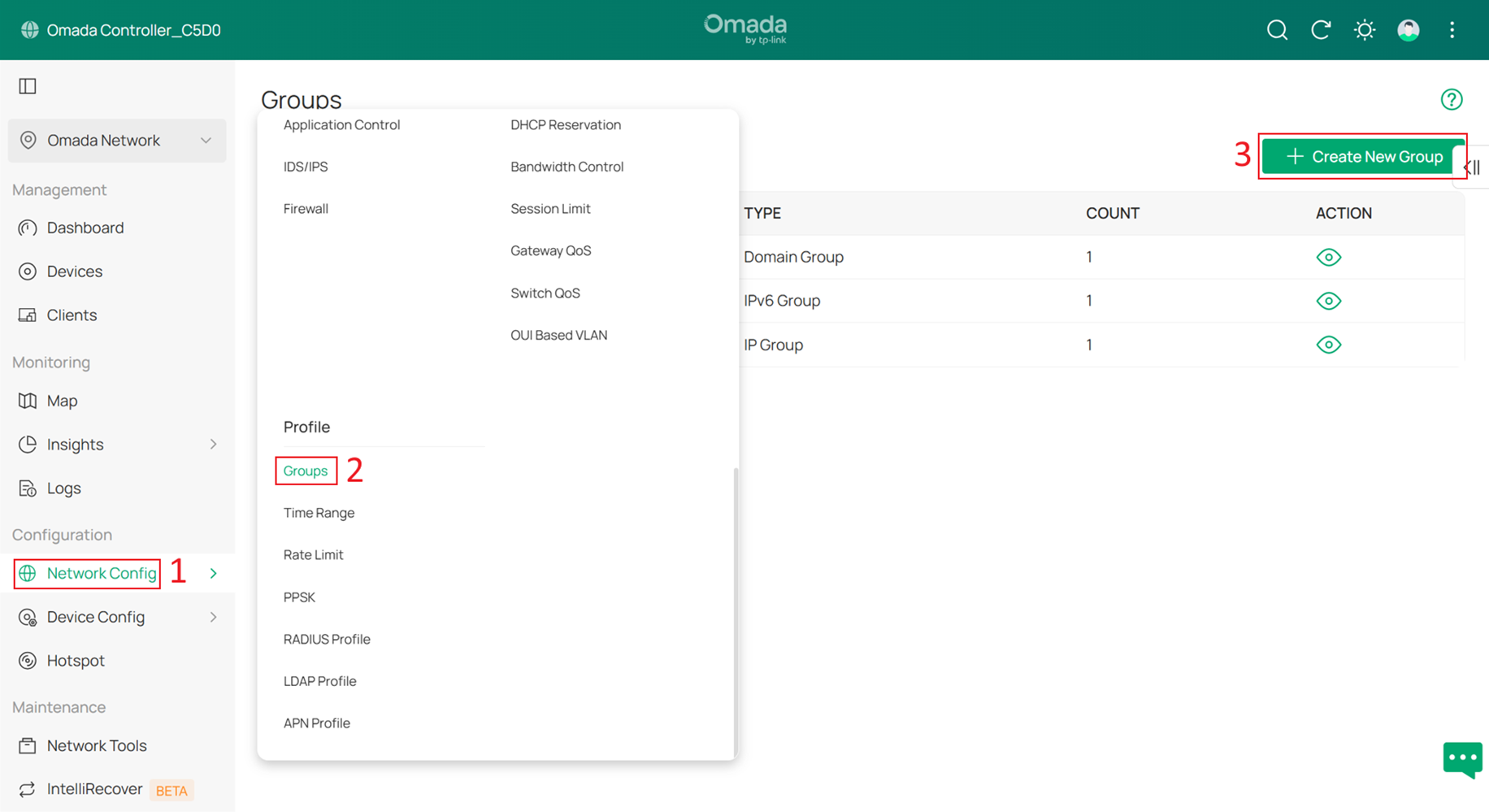Open the Logs page
This screenshot has height=812, width=1489.
pyautogui.click(x=65, y=488)
